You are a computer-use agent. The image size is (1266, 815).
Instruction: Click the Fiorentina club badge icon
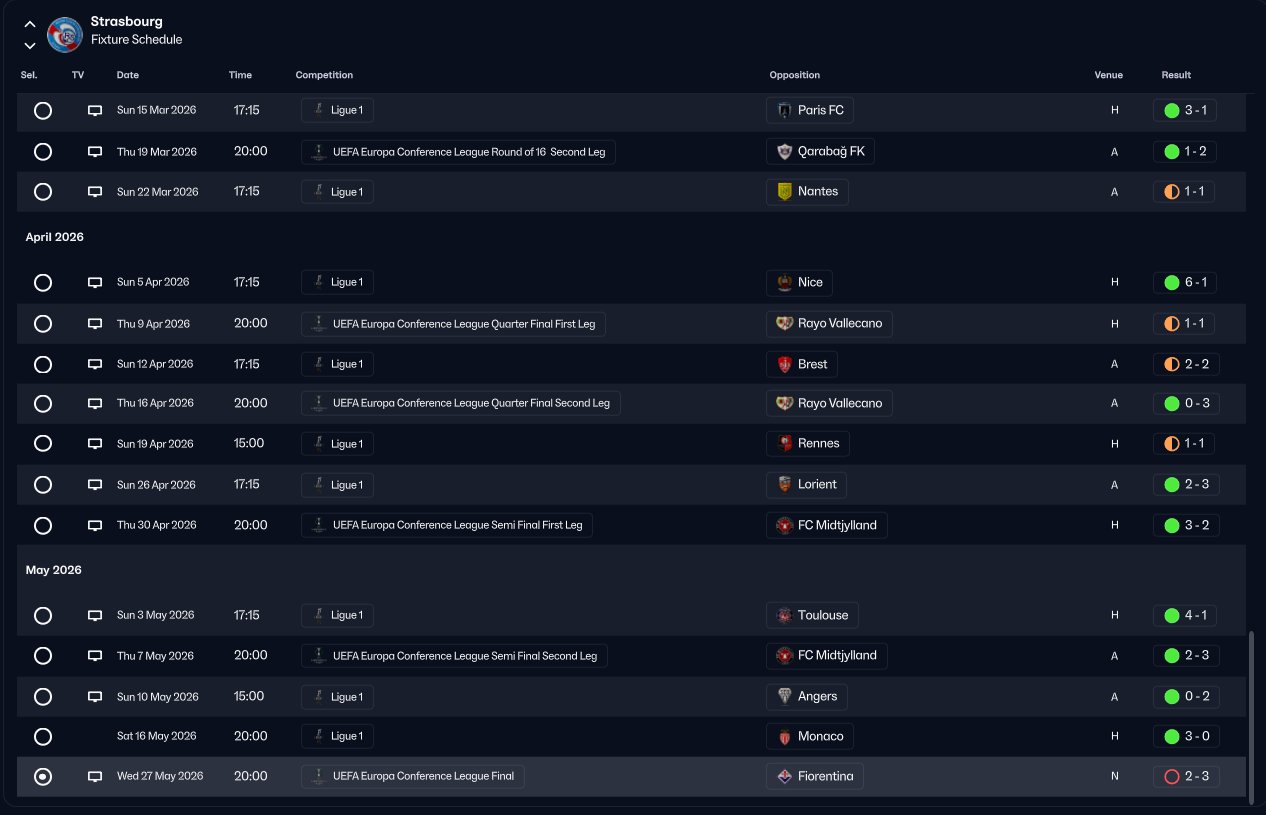coord(785,777)
